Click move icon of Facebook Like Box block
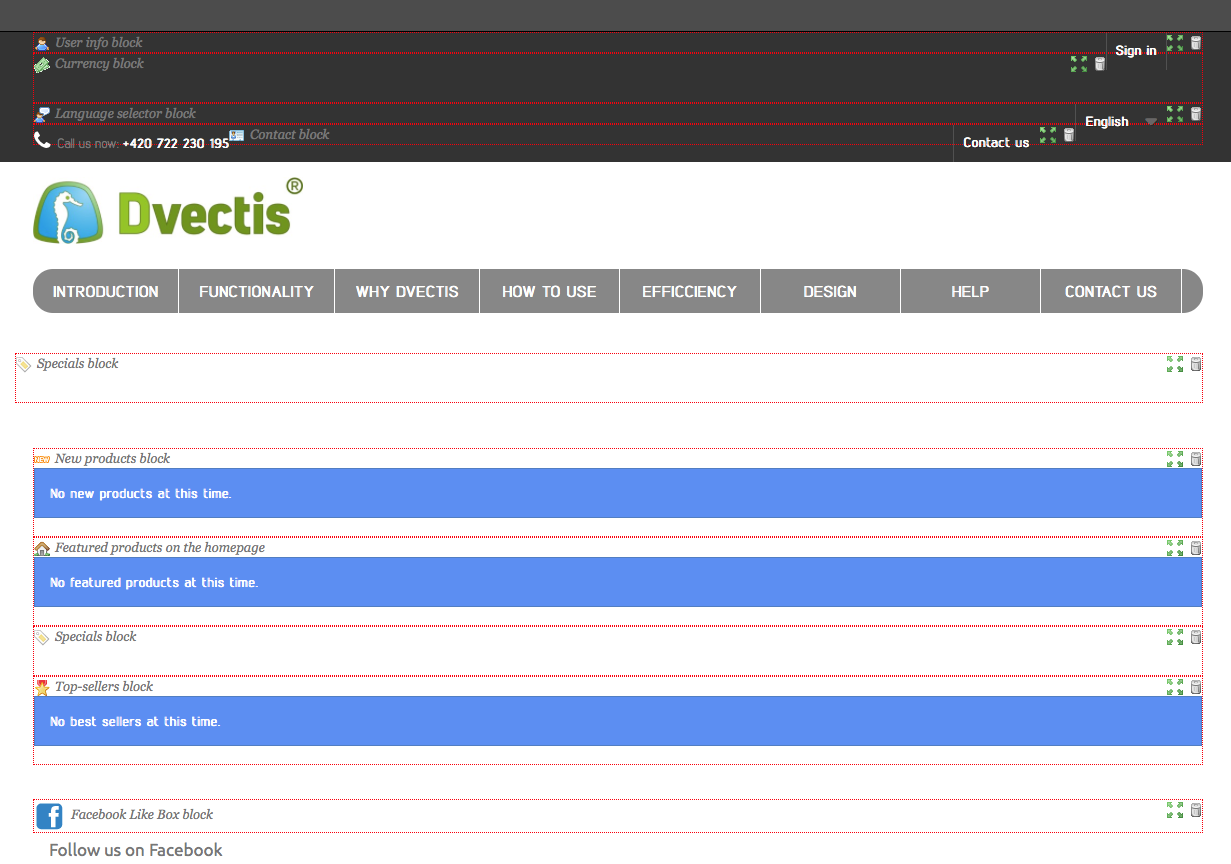 click(1175, 810)
